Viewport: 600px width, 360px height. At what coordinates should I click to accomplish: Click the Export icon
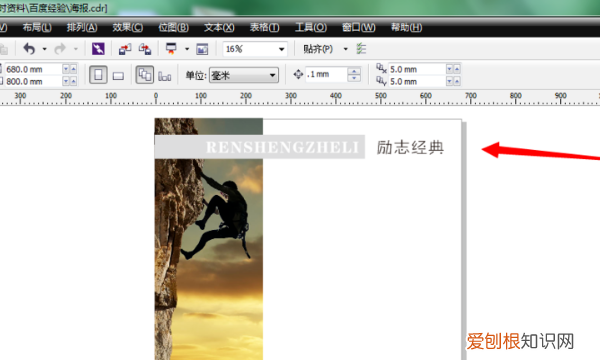pyautogui.click(x=145, y=49)
